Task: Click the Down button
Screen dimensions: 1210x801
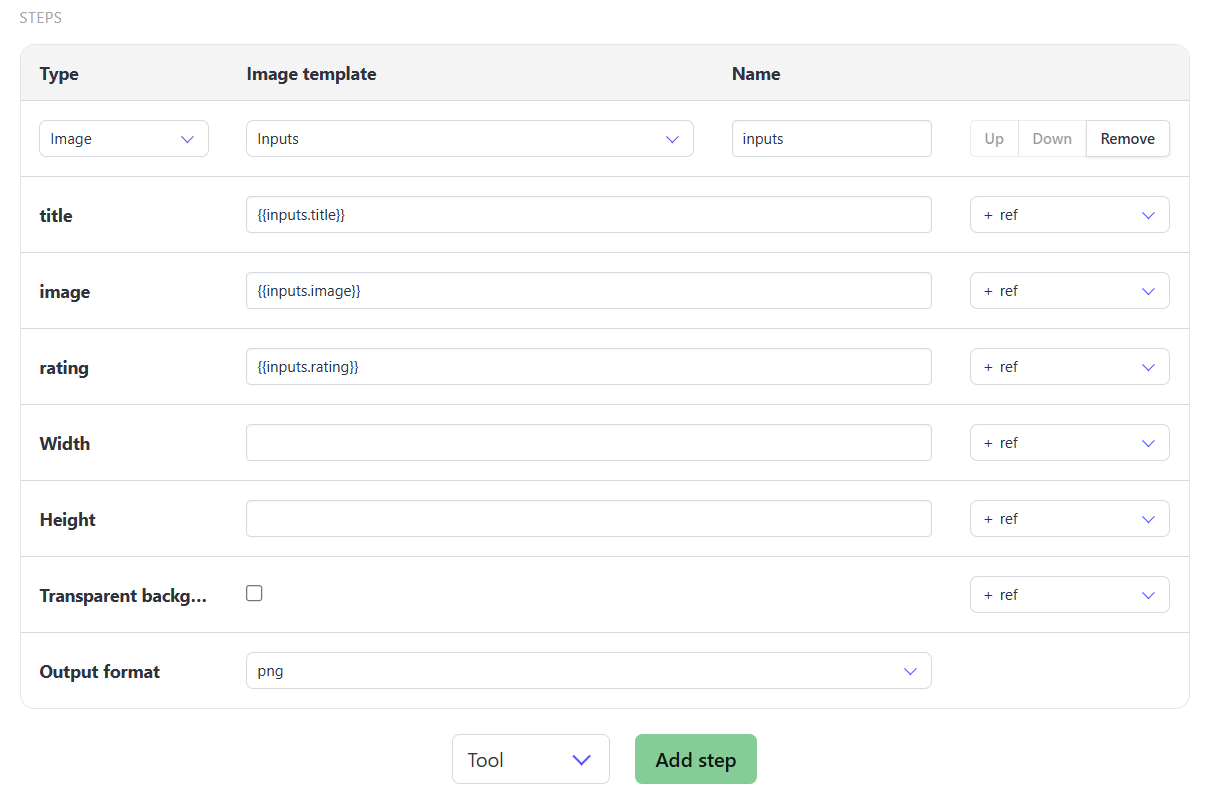Action: [1052, 139]
